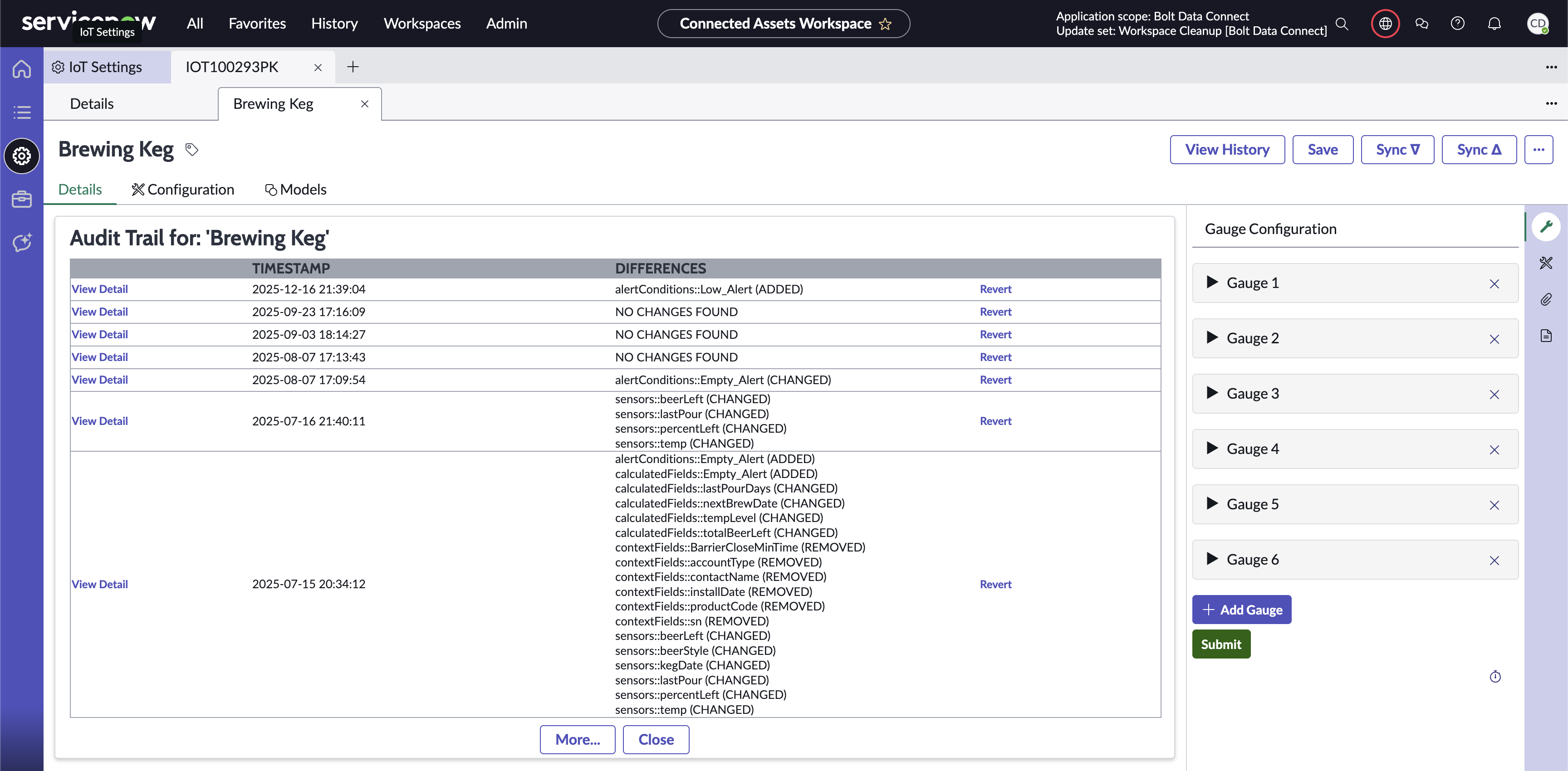The width and height of the screenshot is (1568, 771).
Task: Click the View History button
Action: 1226,150
